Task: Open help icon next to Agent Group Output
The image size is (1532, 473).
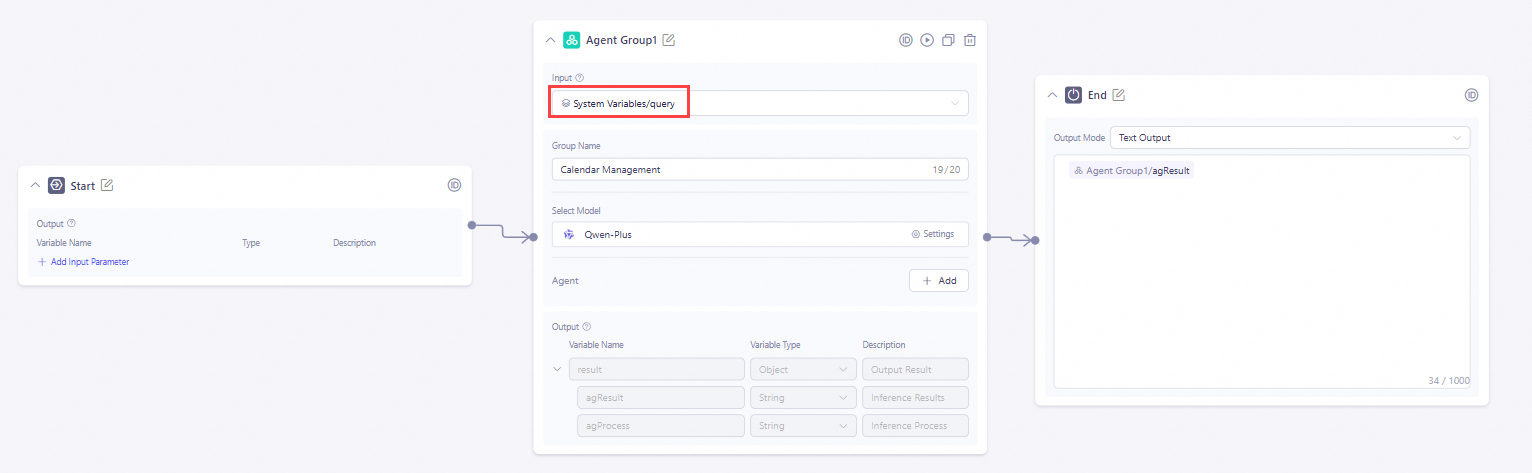Action: 587,326
